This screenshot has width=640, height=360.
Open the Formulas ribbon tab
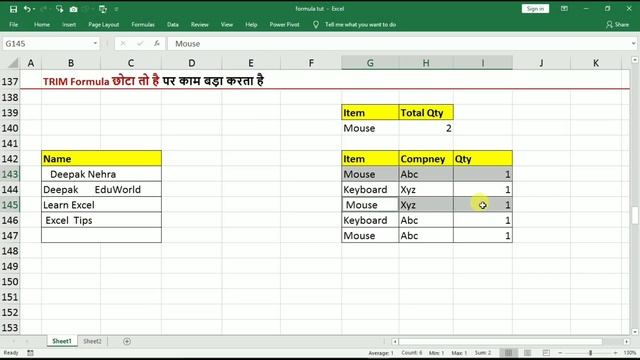pyautogui.click(x=143, y=24)
